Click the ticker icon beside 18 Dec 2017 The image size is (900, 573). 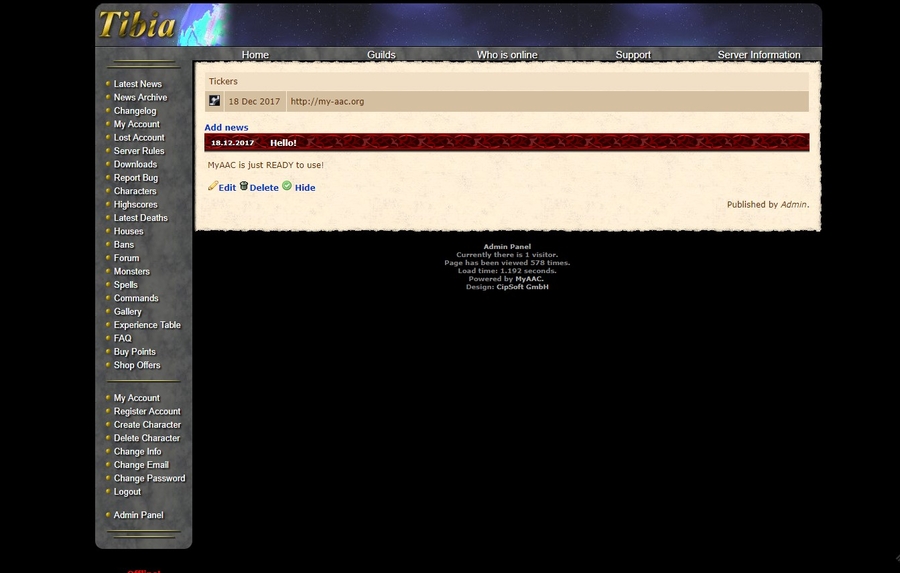point(214,101)
